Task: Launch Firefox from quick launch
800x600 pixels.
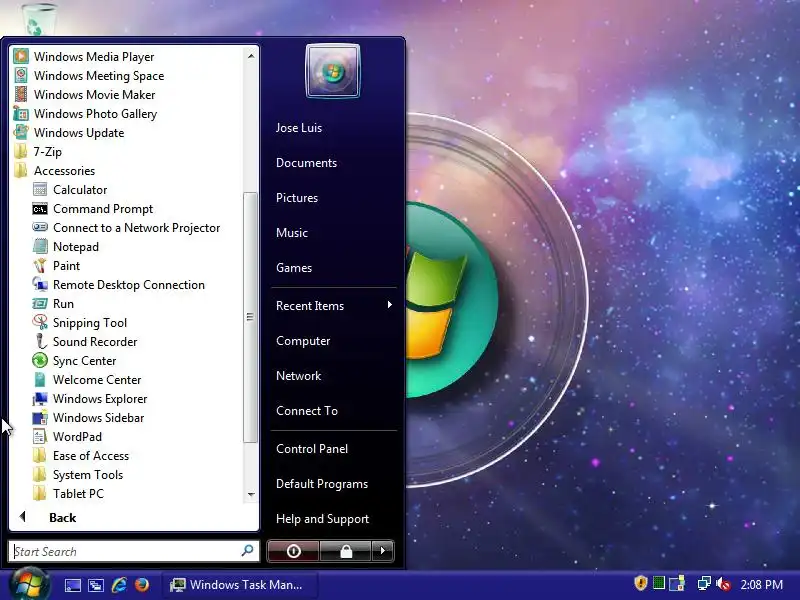Action: [x=142, y=585]
